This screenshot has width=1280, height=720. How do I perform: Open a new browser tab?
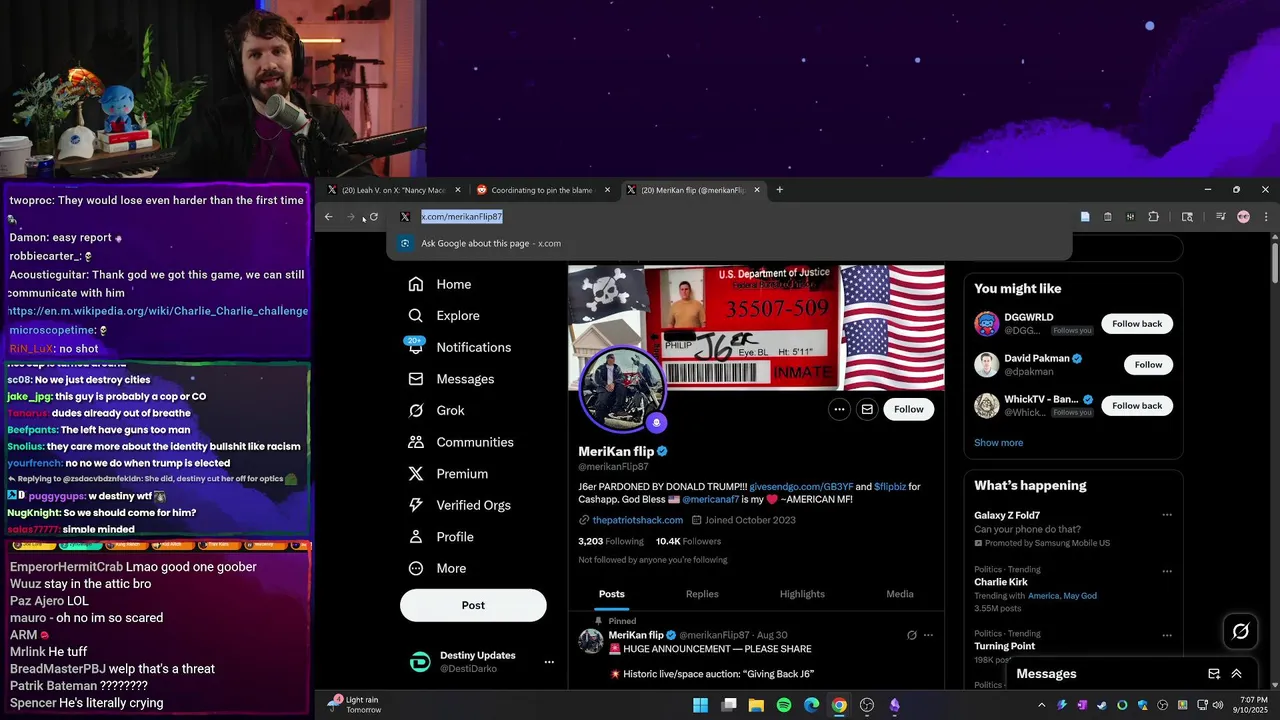[x=780, y=190]
